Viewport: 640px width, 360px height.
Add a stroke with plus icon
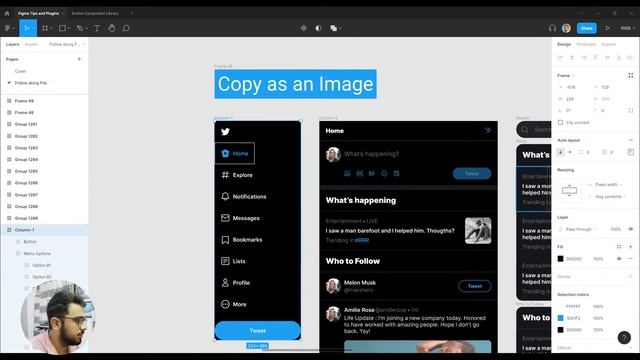pyautogui.click(x=631, y=276)
